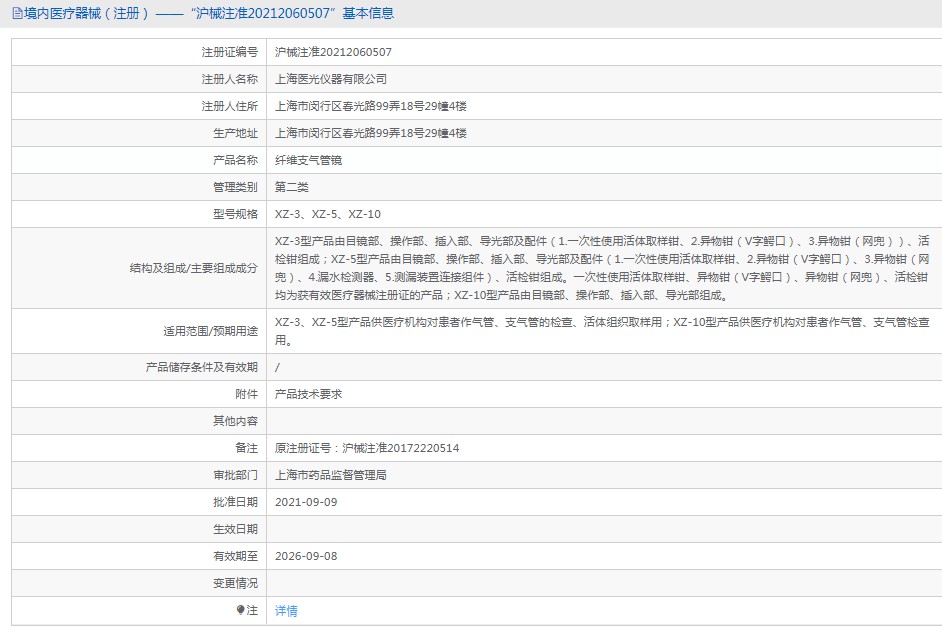Viewport: 942px width, 633px height.
Task: Select address value in the 注册人住所 row
Action: (x=371, y=106)
